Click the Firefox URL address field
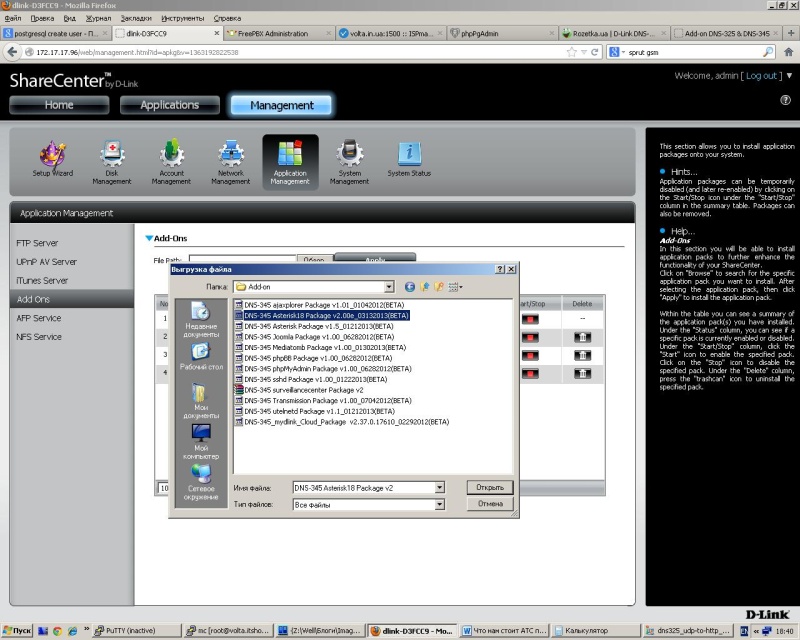The image size is (800, 640). point(298,52)
